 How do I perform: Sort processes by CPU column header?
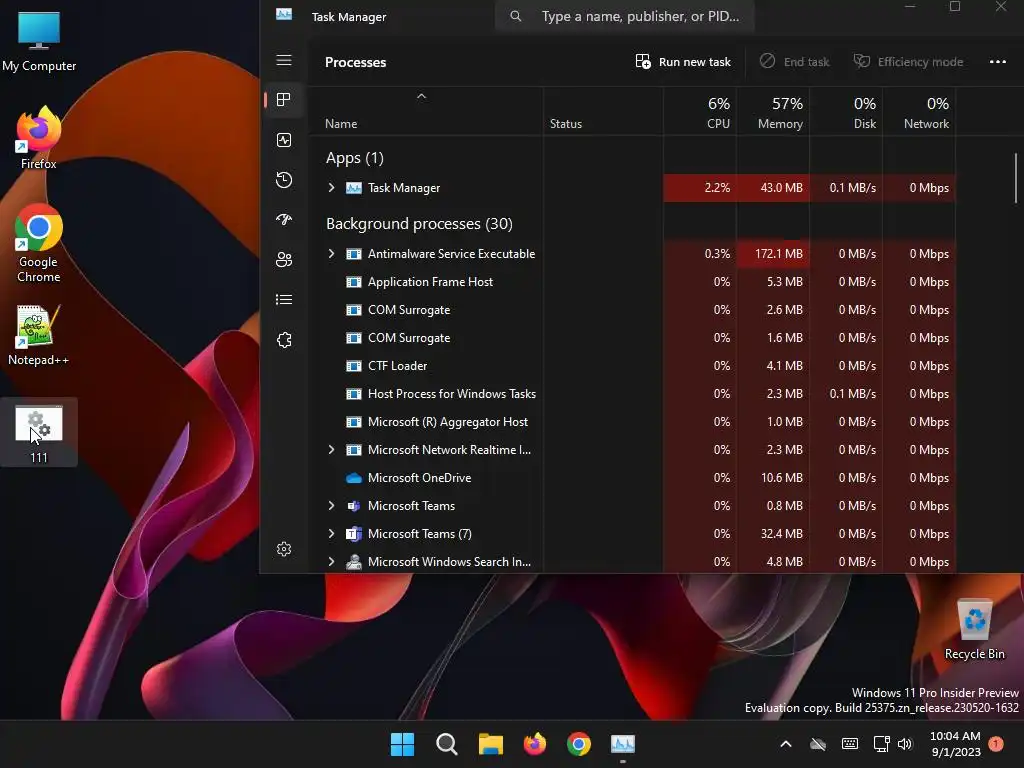(700, 112)
